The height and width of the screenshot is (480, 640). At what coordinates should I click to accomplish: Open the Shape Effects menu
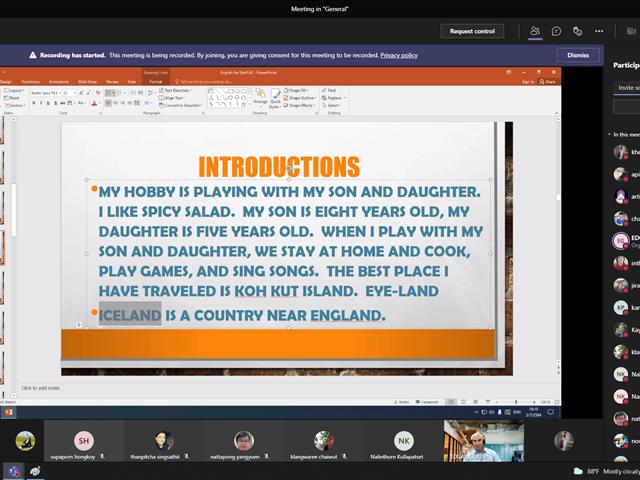pos(299,105)
